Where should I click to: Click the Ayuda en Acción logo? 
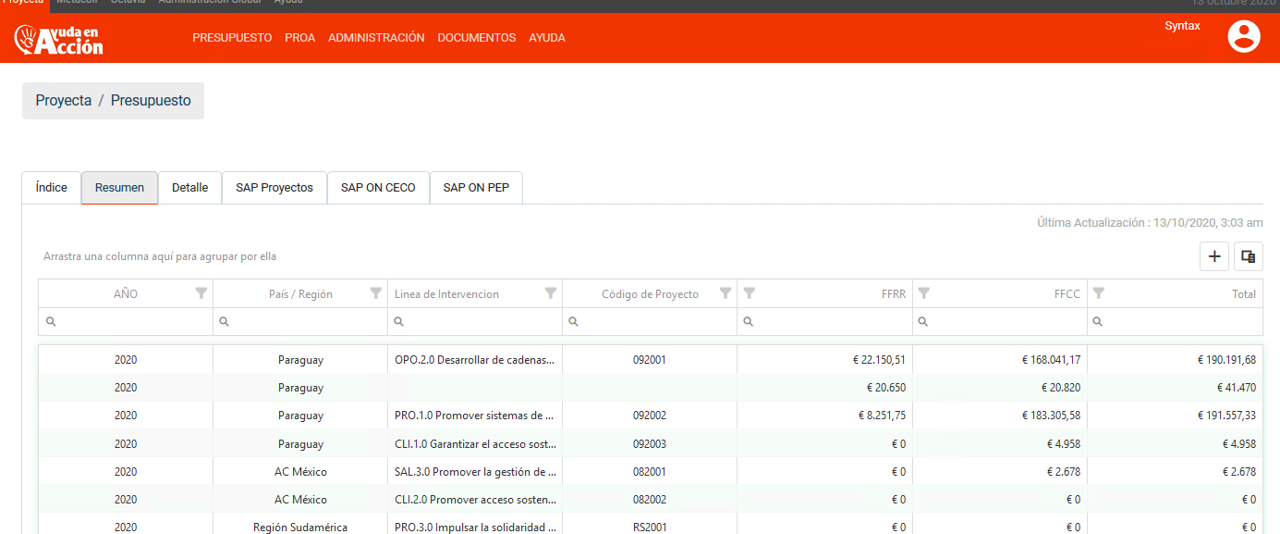point(59,39)
